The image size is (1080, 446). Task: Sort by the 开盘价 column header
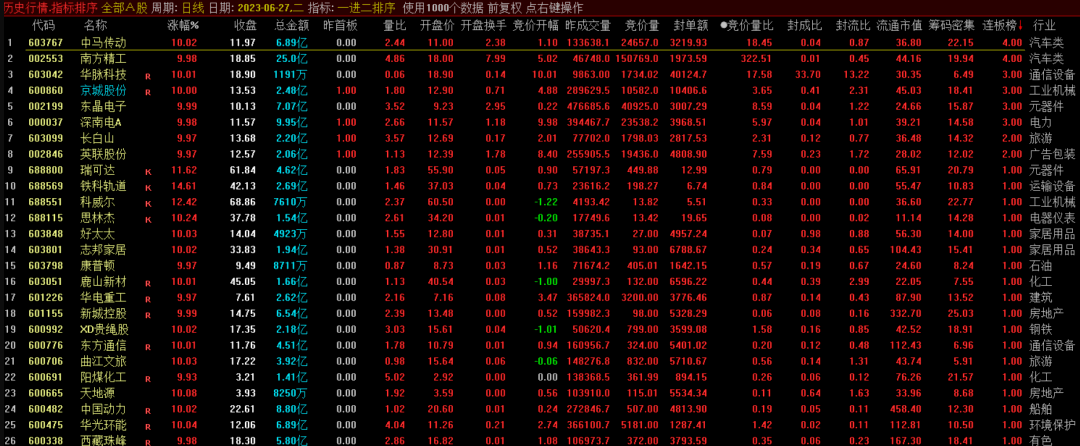coord(437,26)
